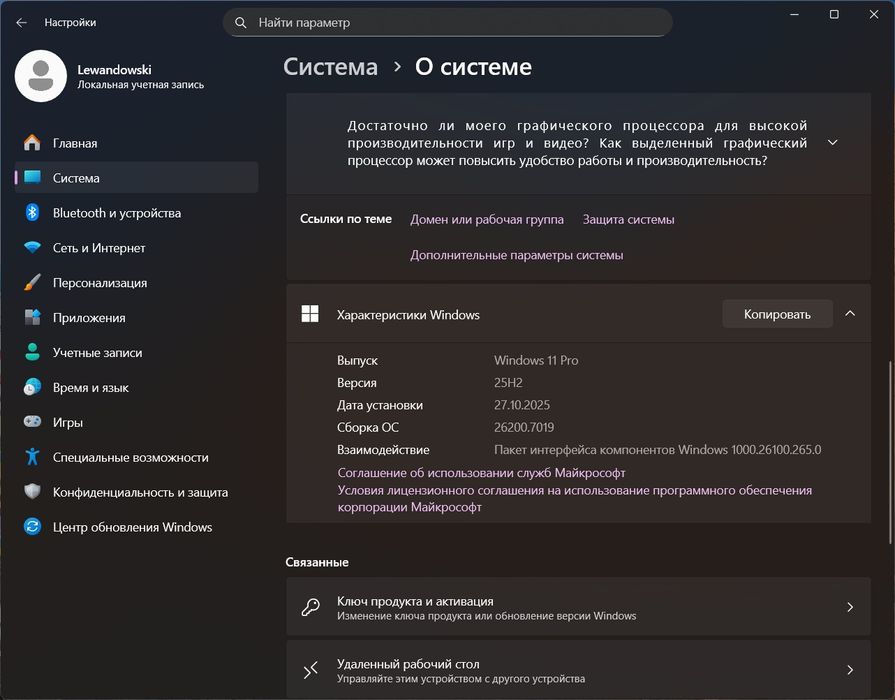Open Учетные записи section
Viewport: 895px width, 700px height.
(136, 352)
